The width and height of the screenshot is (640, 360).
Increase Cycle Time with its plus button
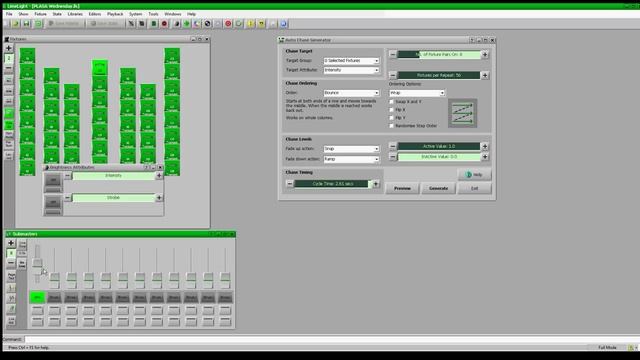pyautogui.click(x=376, y=184)
